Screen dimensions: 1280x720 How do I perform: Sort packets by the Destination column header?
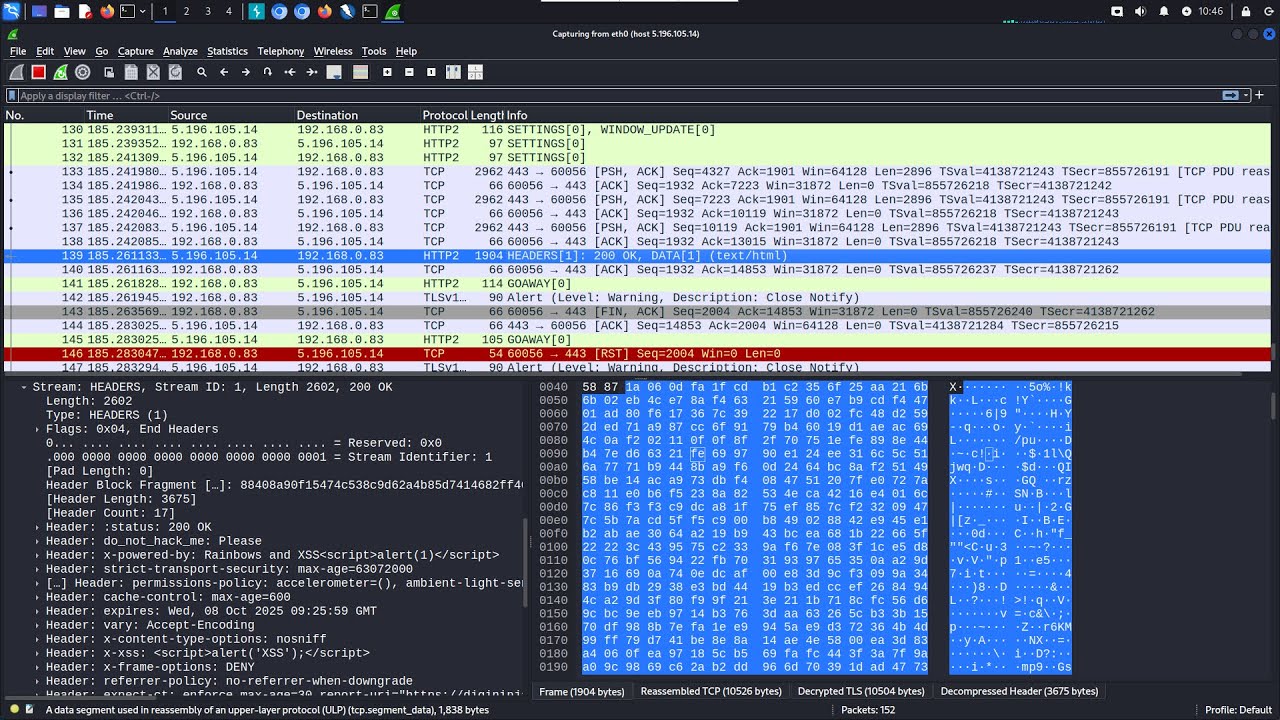tap(356, 115)
